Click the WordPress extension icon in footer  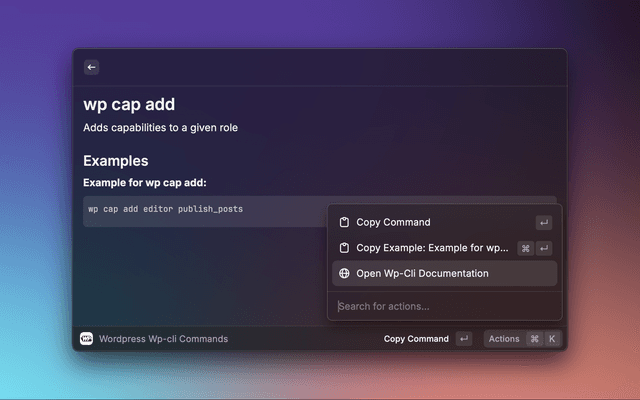pos(86,339)
